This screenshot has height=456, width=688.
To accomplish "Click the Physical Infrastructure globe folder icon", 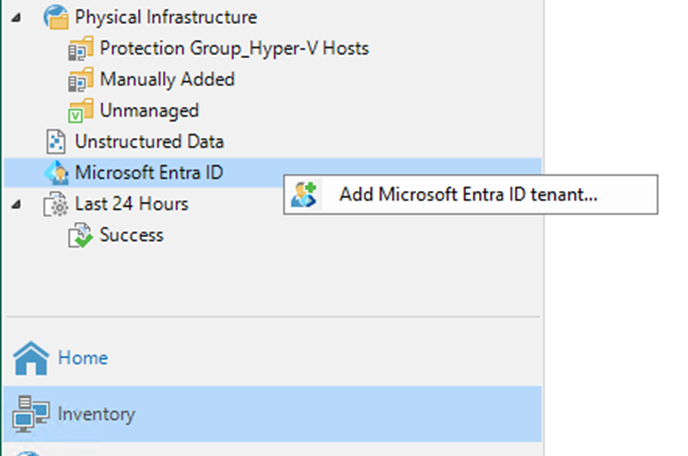I will tap(56, 17).
